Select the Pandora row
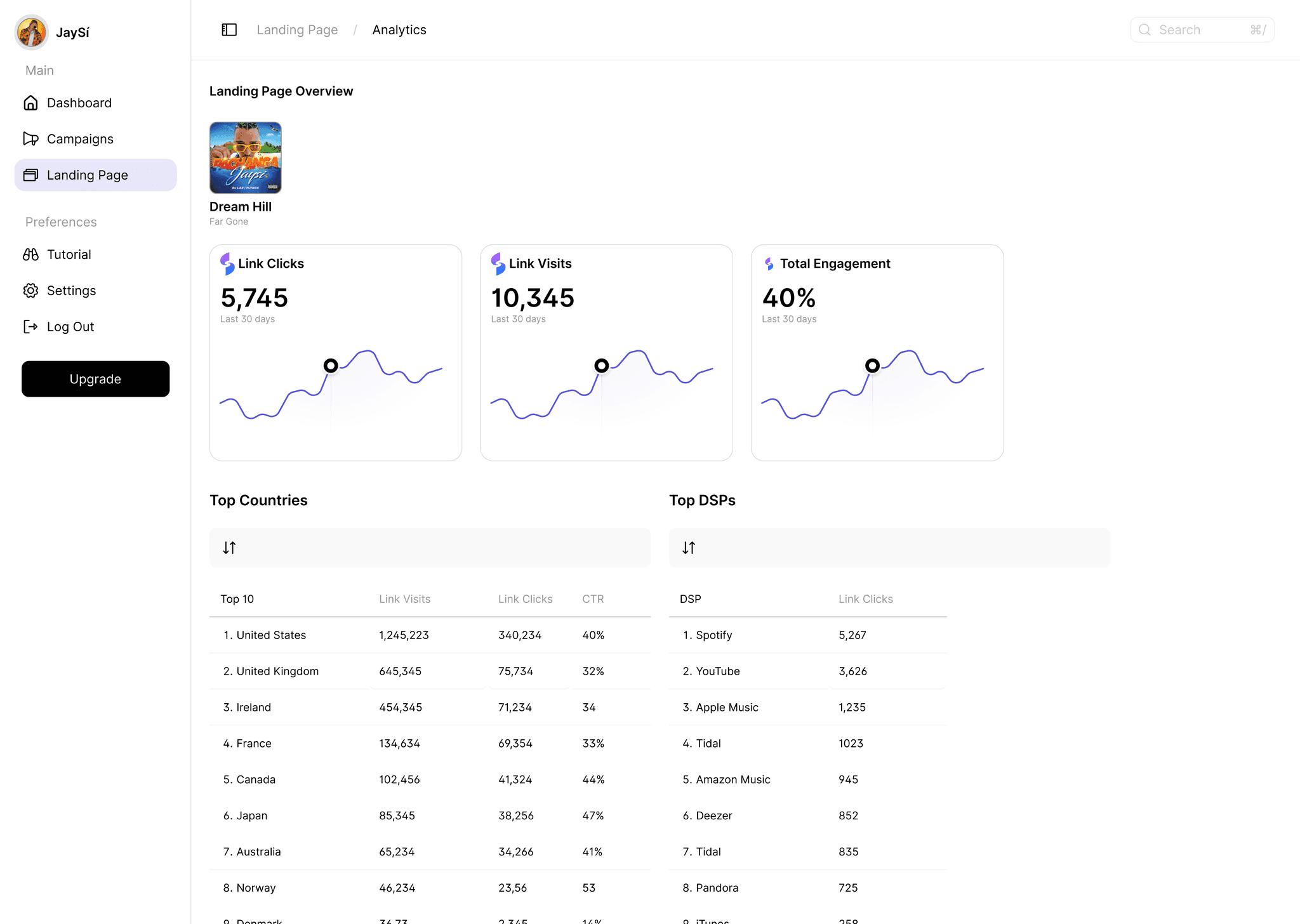The image size is (1300, 924). click(x=808, y=888)
